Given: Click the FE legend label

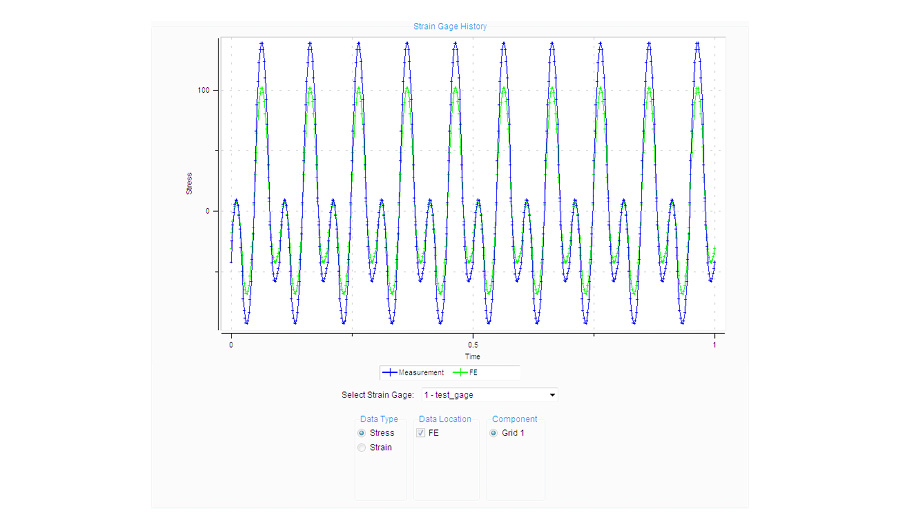Looking at the screenshot, I should point(474,372).
